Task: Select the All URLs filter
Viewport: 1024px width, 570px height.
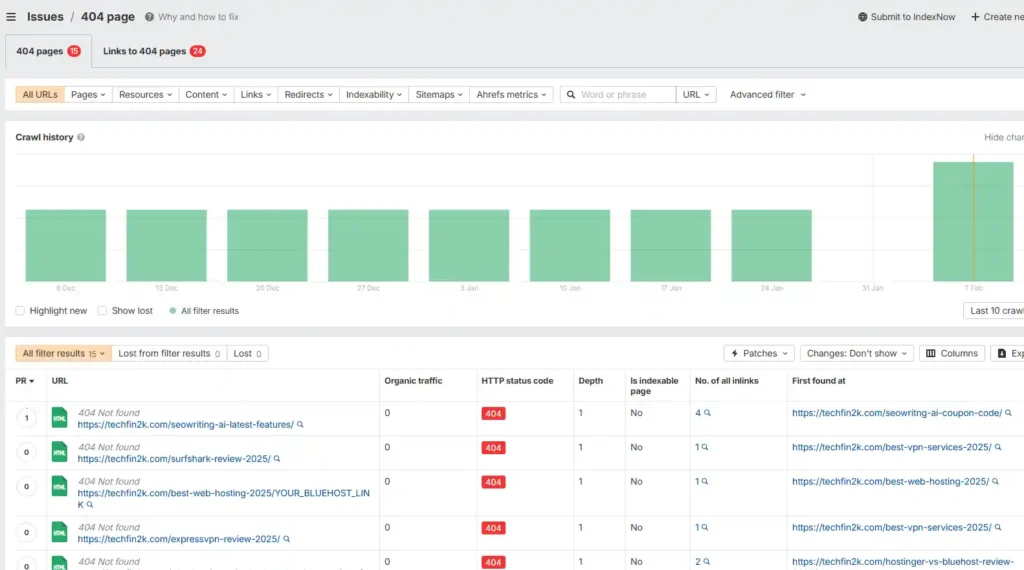Action: click(x=40, y=95)
